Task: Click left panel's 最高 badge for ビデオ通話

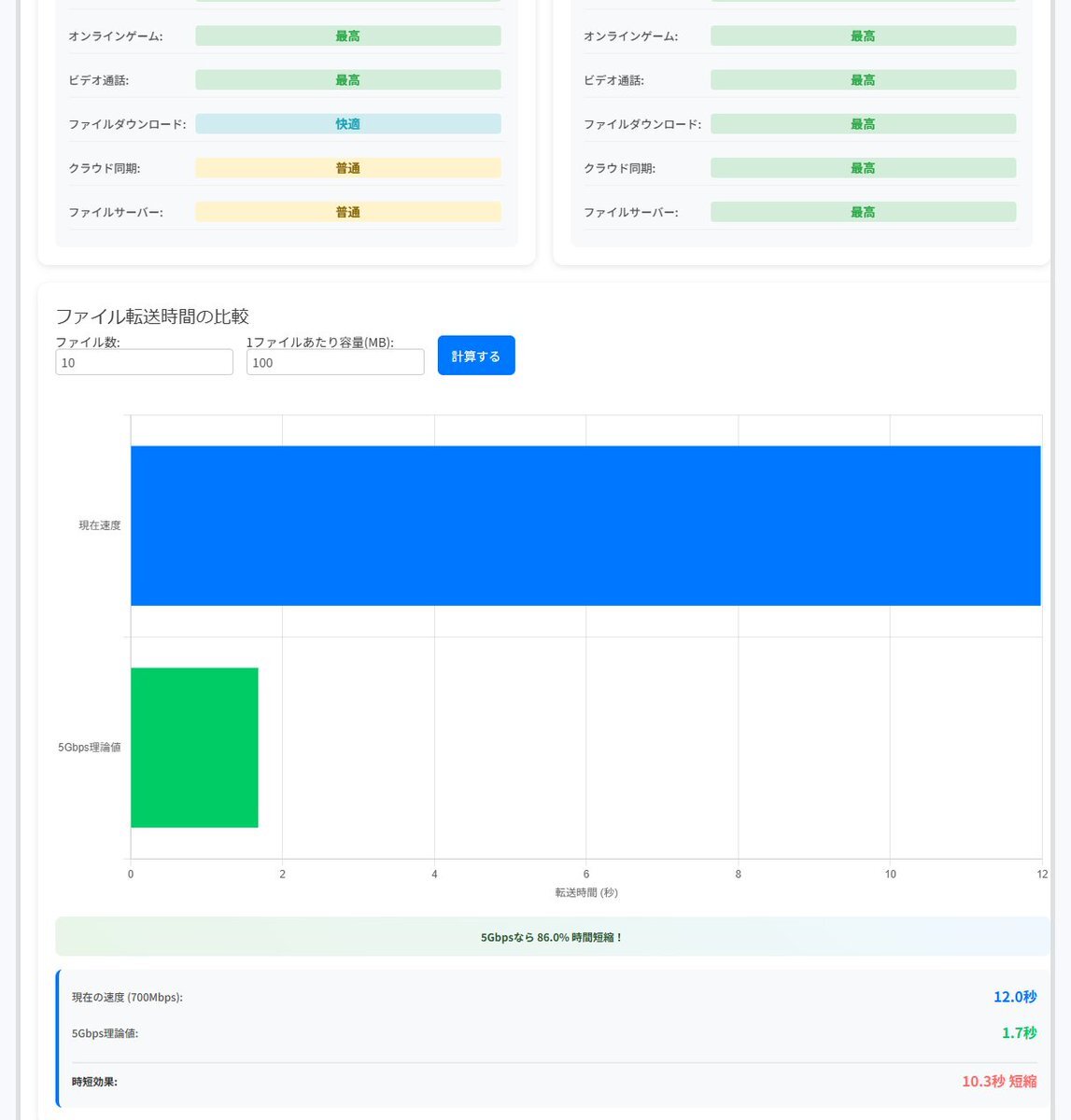Action: click(347, 80)
